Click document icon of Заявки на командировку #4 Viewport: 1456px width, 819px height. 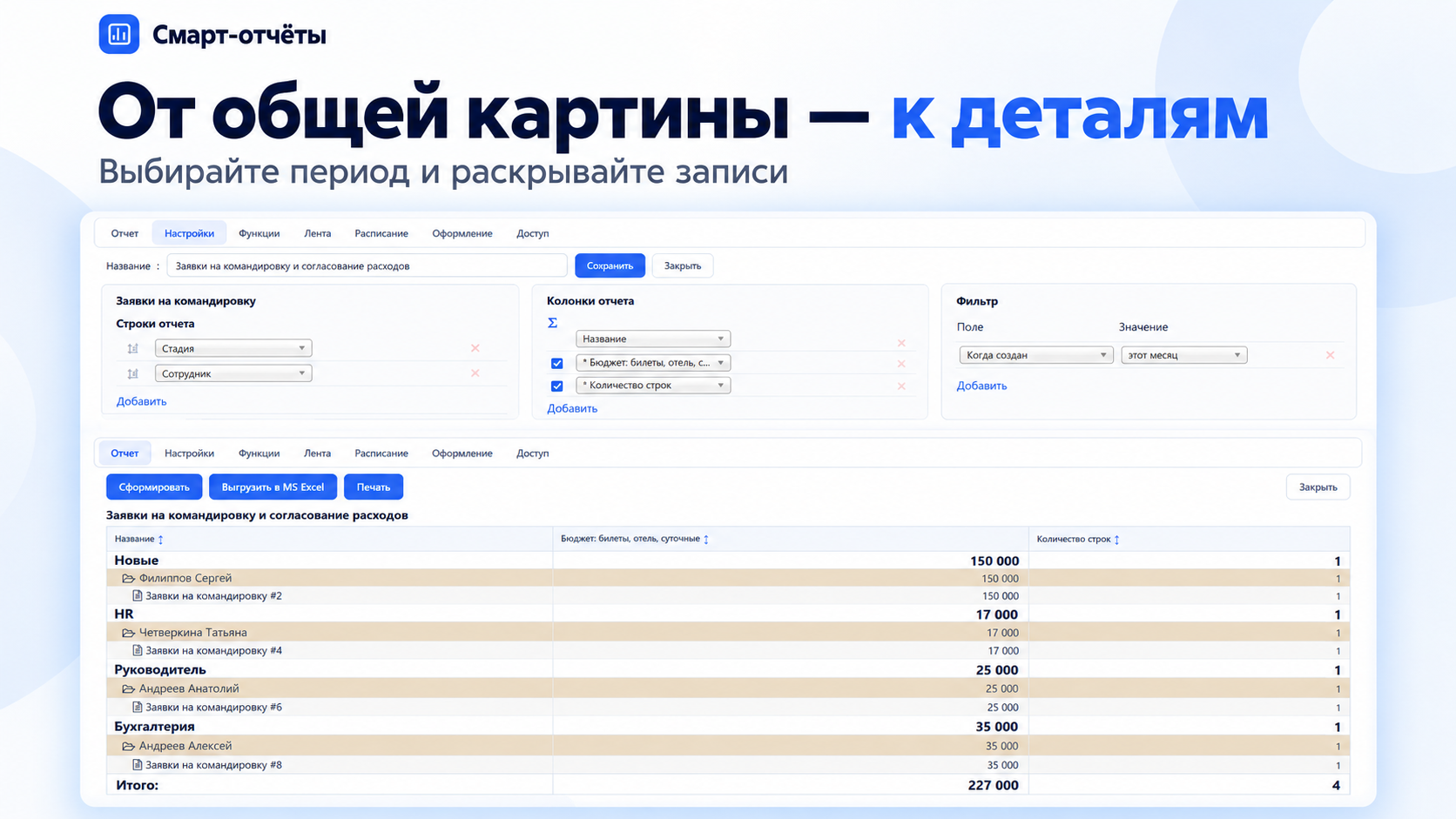(137, 650)
